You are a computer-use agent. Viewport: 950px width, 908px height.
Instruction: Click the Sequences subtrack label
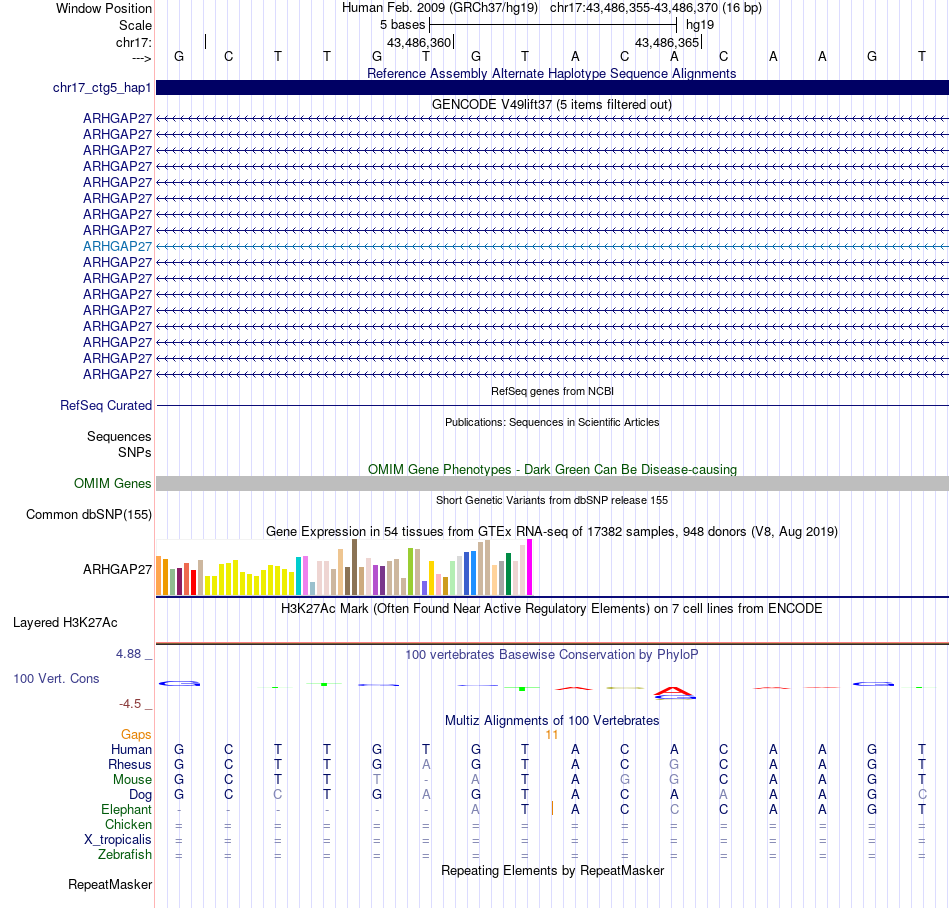click(x=119, y=436)
